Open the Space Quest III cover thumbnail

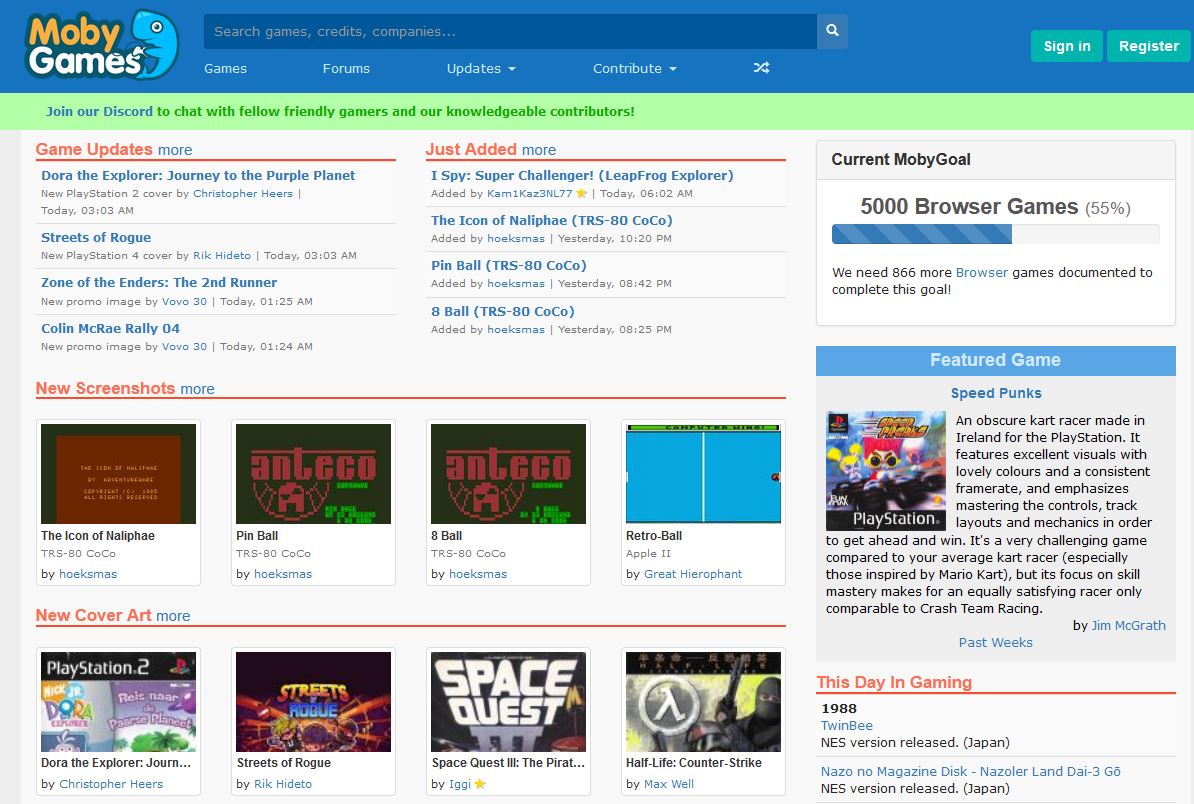coord(508,701)
